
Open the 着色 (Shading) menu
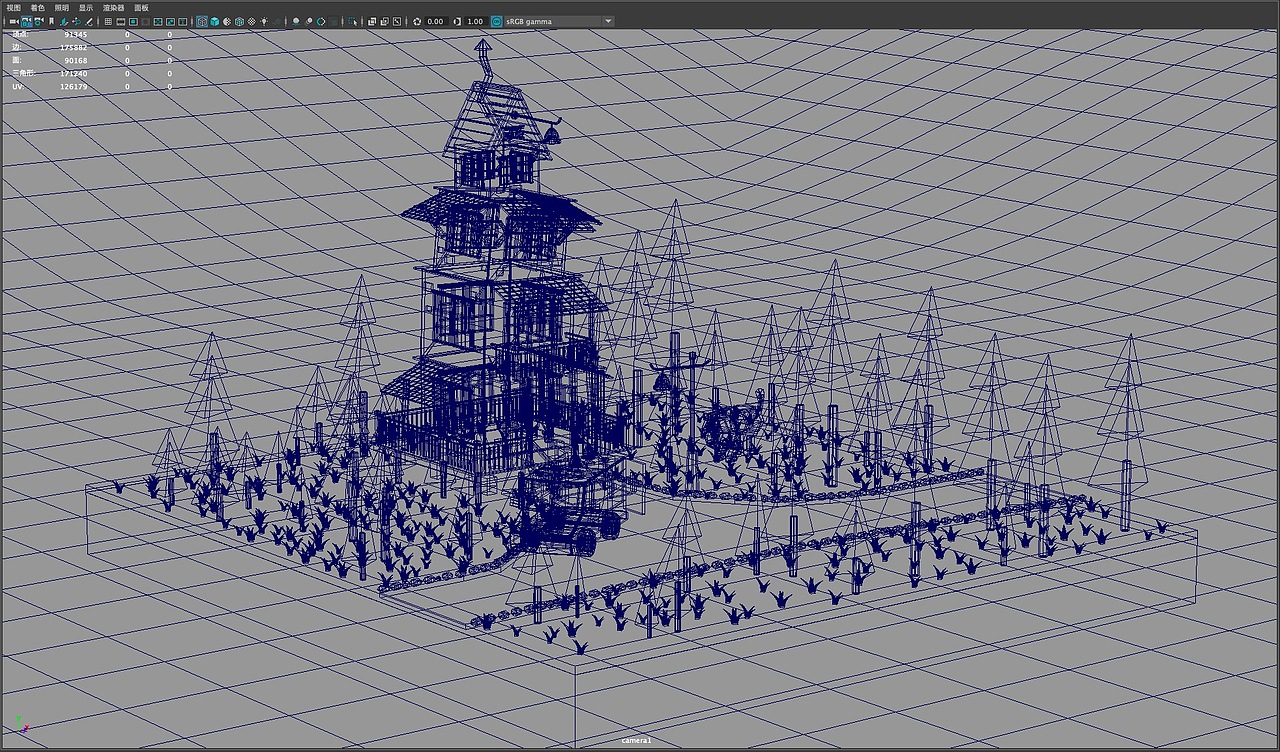[x=38, y=7]
